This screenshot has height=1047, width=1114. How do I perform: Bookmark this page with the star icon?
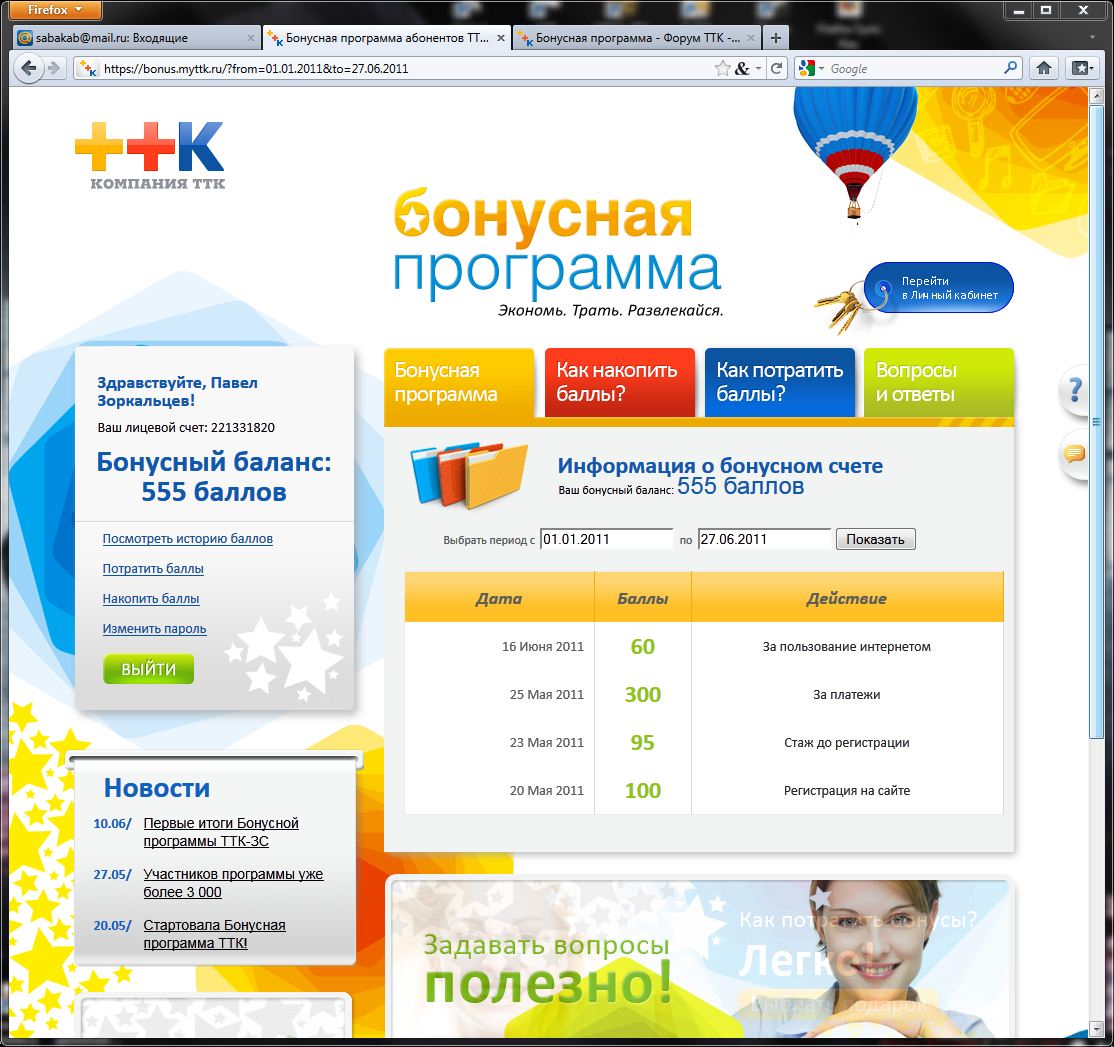click(x=723, y=68)
